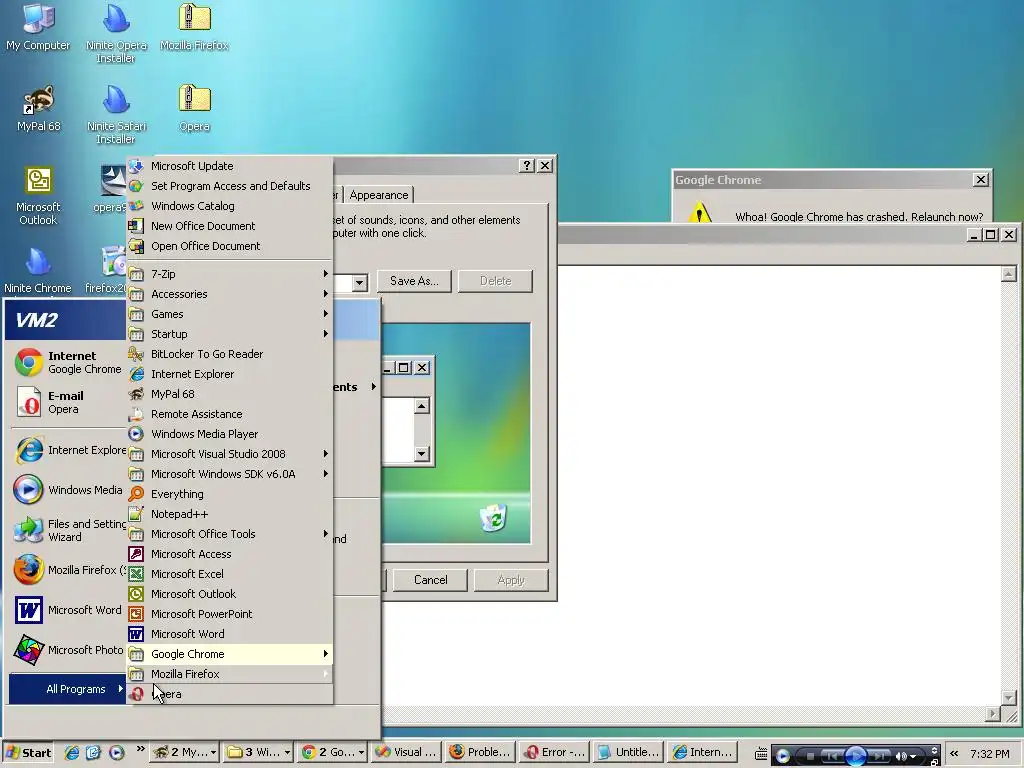
Task: Launch Microsoft Excel
Action: tap(229, 574)
